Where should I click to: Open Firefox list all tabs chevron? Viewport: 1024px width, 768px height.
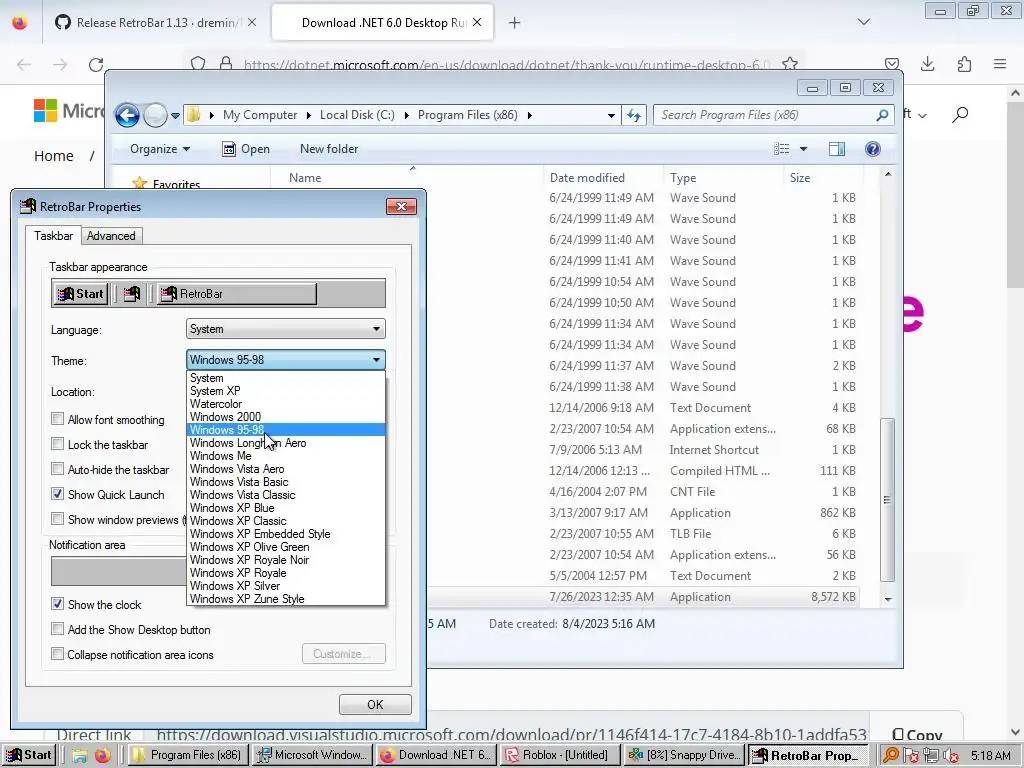(x=863, y=22)
